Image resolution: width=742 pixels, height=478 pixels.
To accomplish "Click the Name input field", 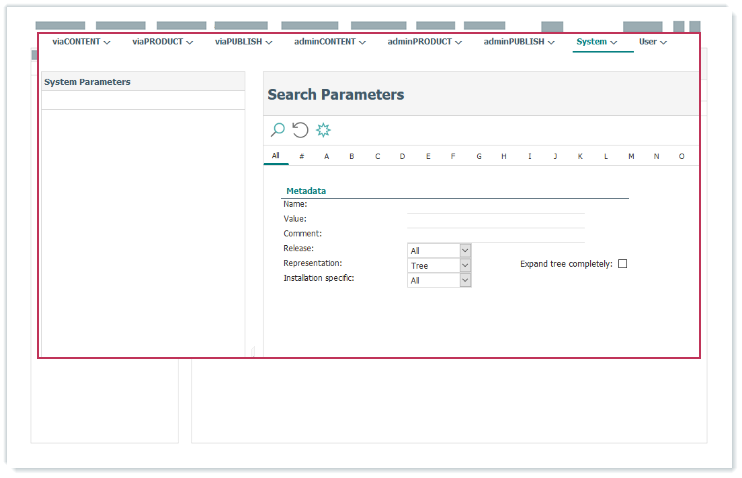I will coord(495,205).
